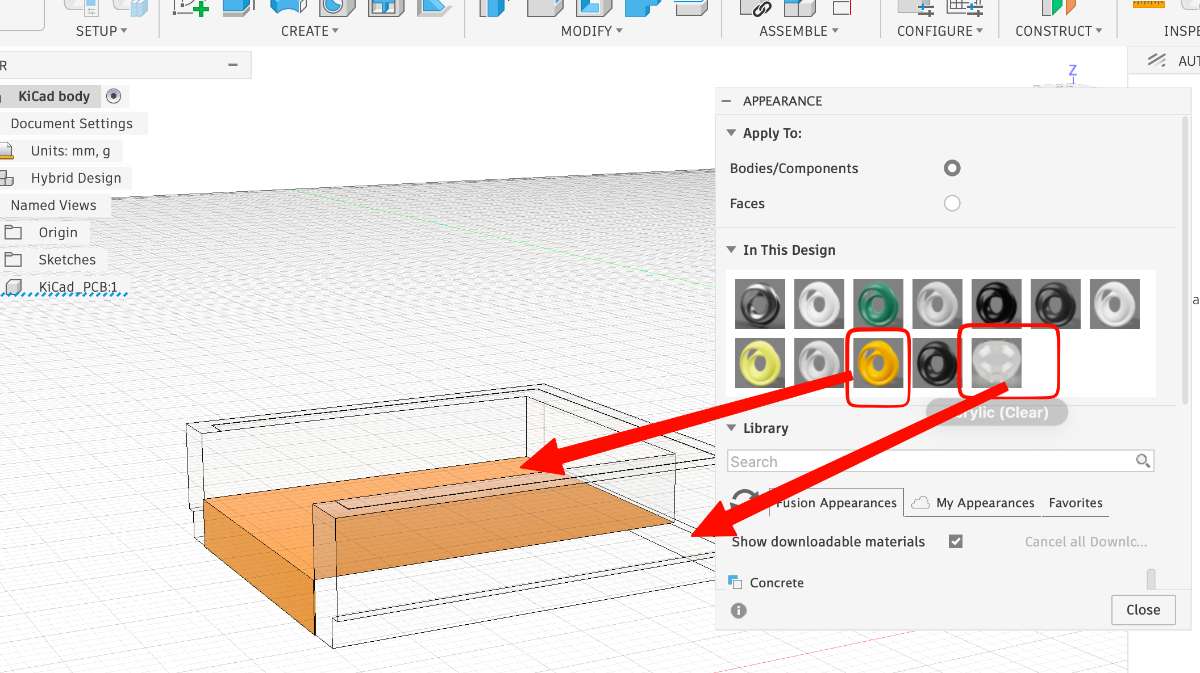Select the Faces radio button

coord(952,203)
